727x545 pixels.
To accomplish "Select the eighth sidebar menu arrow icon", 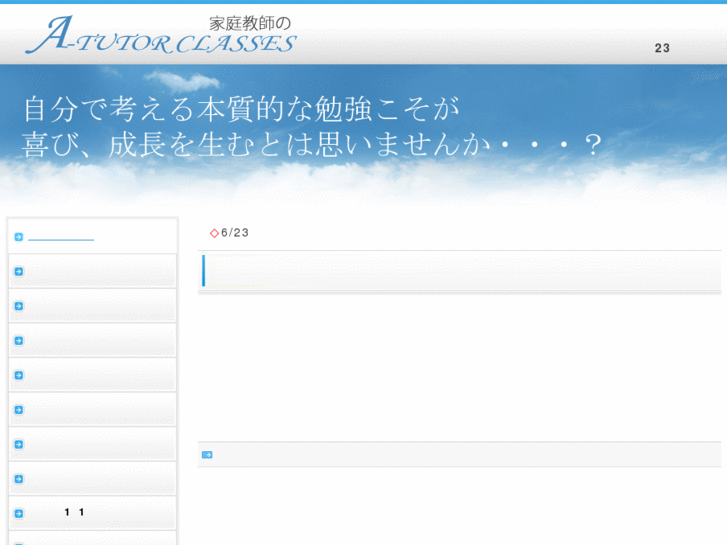I will pos(19,479).
